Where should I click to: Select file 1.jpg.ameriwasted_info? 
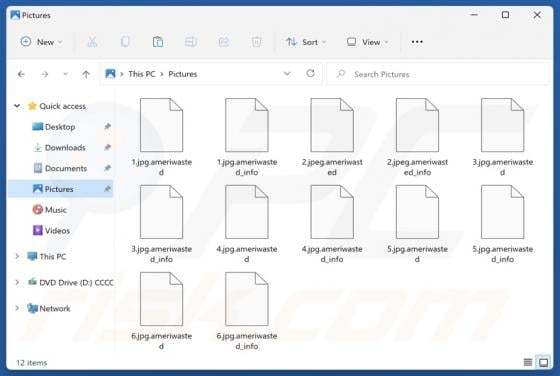point(247,137)
